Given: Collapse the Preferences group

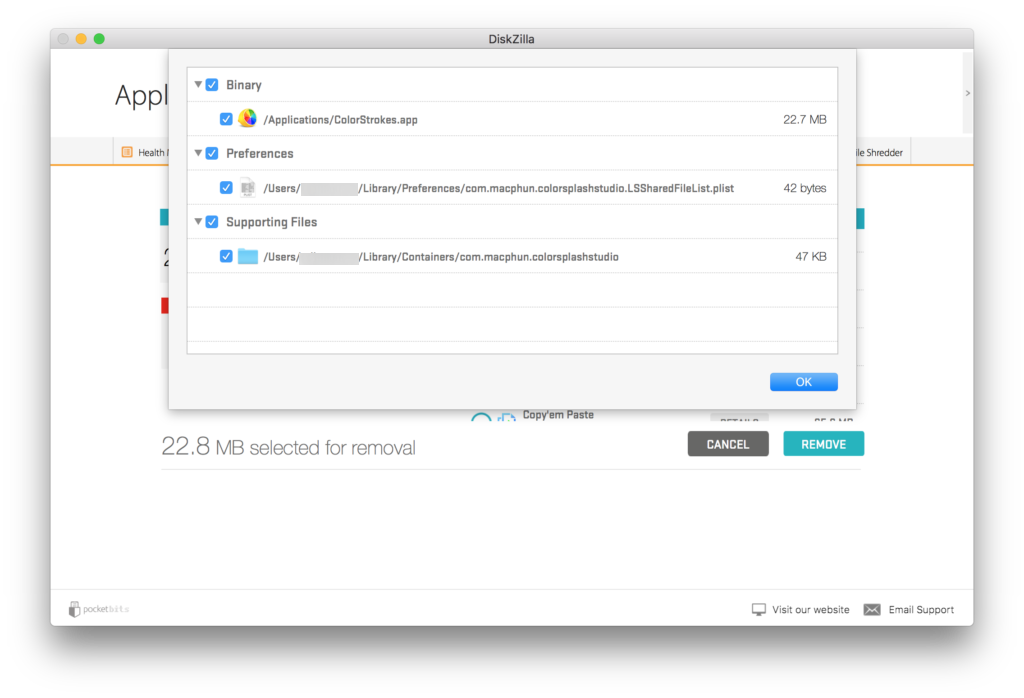Looking at the screenshot, I should [198, 153].
